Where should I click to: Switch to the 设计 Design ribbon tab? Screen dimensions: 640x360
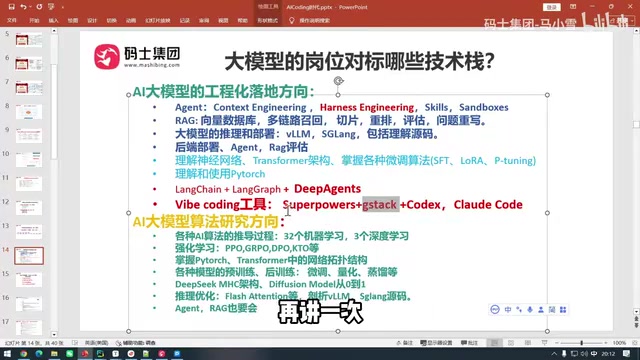pyautogui.click(x=92, y=20)
